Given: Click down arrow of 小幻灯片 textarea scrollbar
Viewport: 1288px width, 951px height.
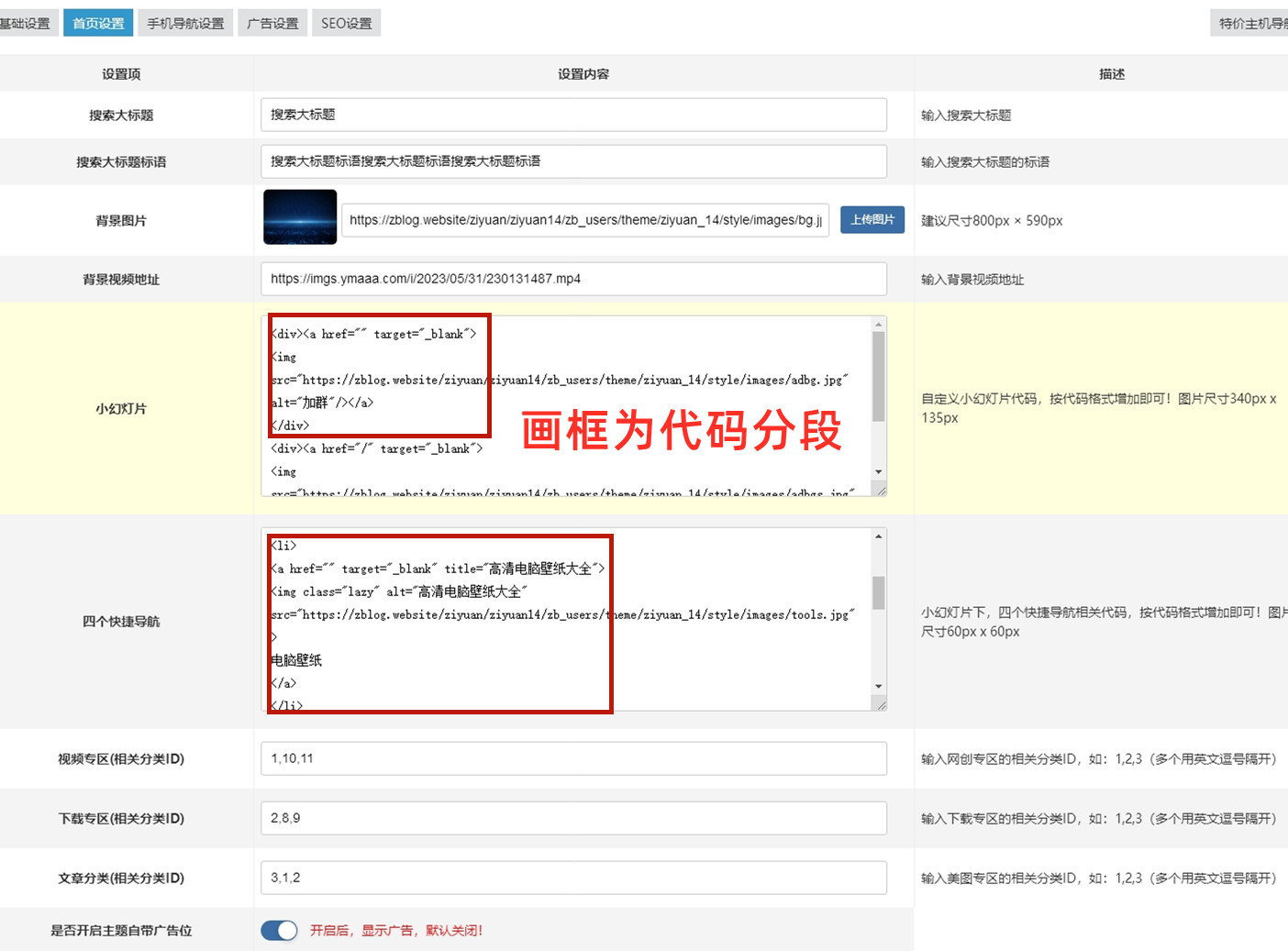Looking at the screenshot, I should tap(879, 471).
